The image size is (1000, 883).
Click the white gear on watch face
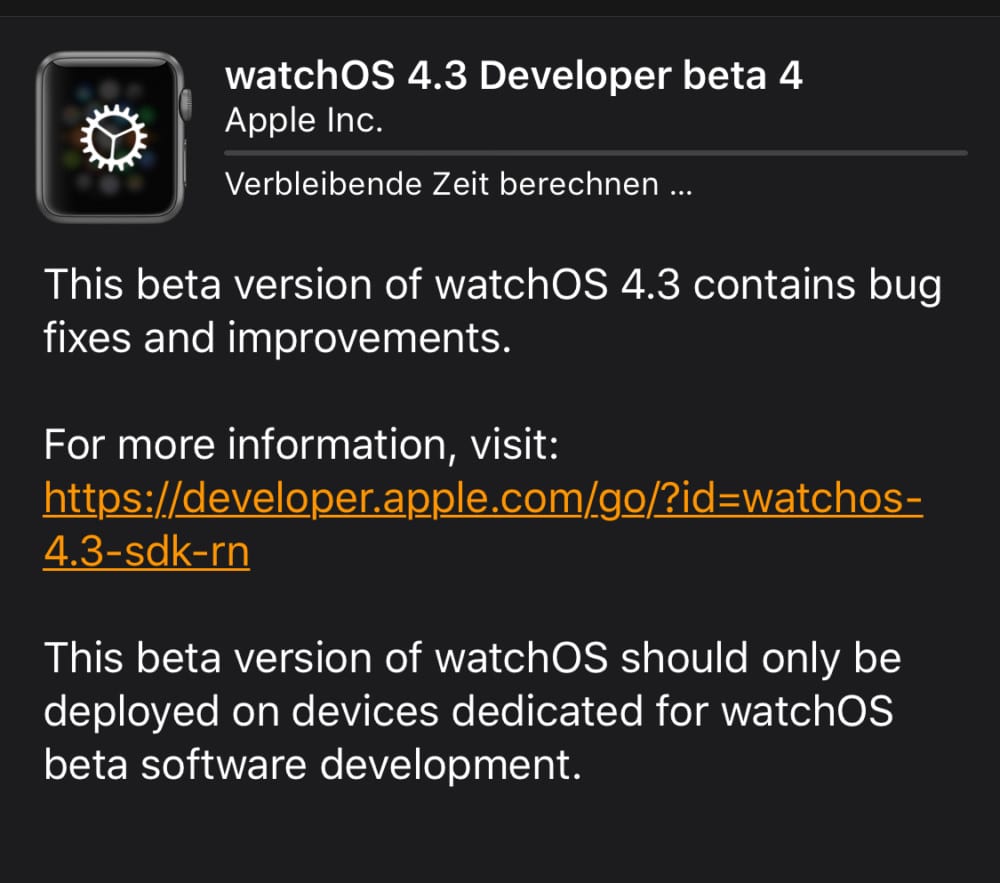[114, 138]
